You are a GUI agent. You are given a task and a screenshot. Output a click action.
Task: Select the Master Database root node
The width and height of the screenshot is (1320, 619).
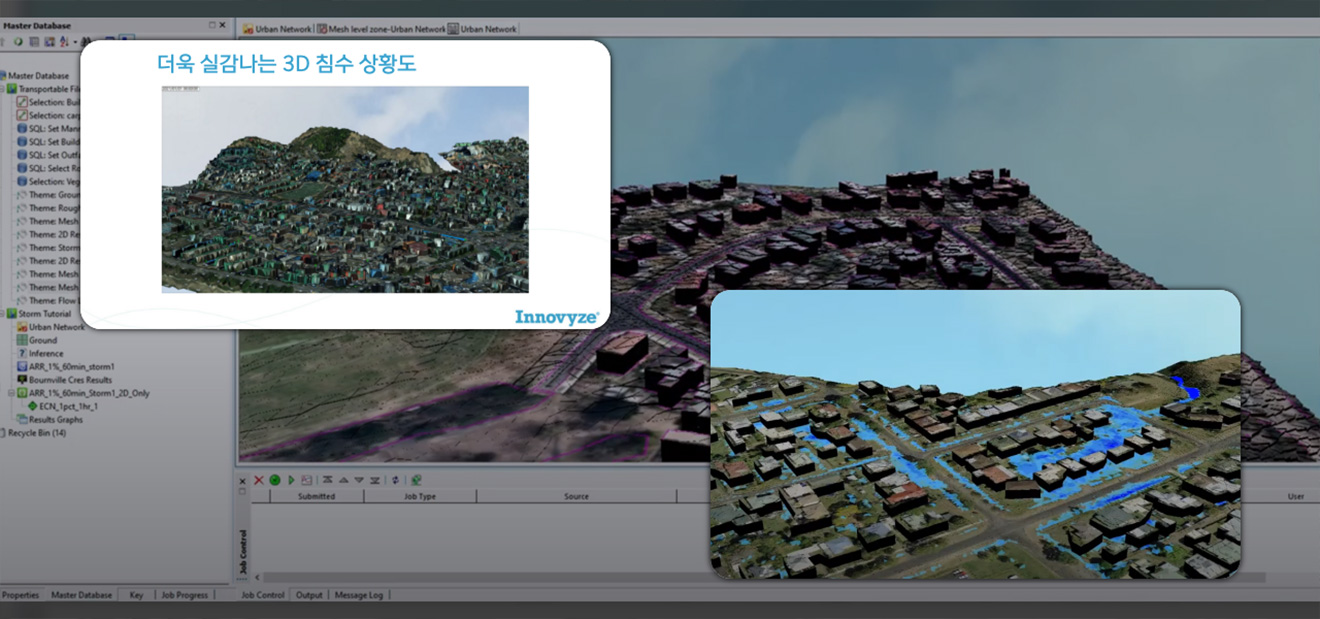pyautogui.click(x=33, y=76)
